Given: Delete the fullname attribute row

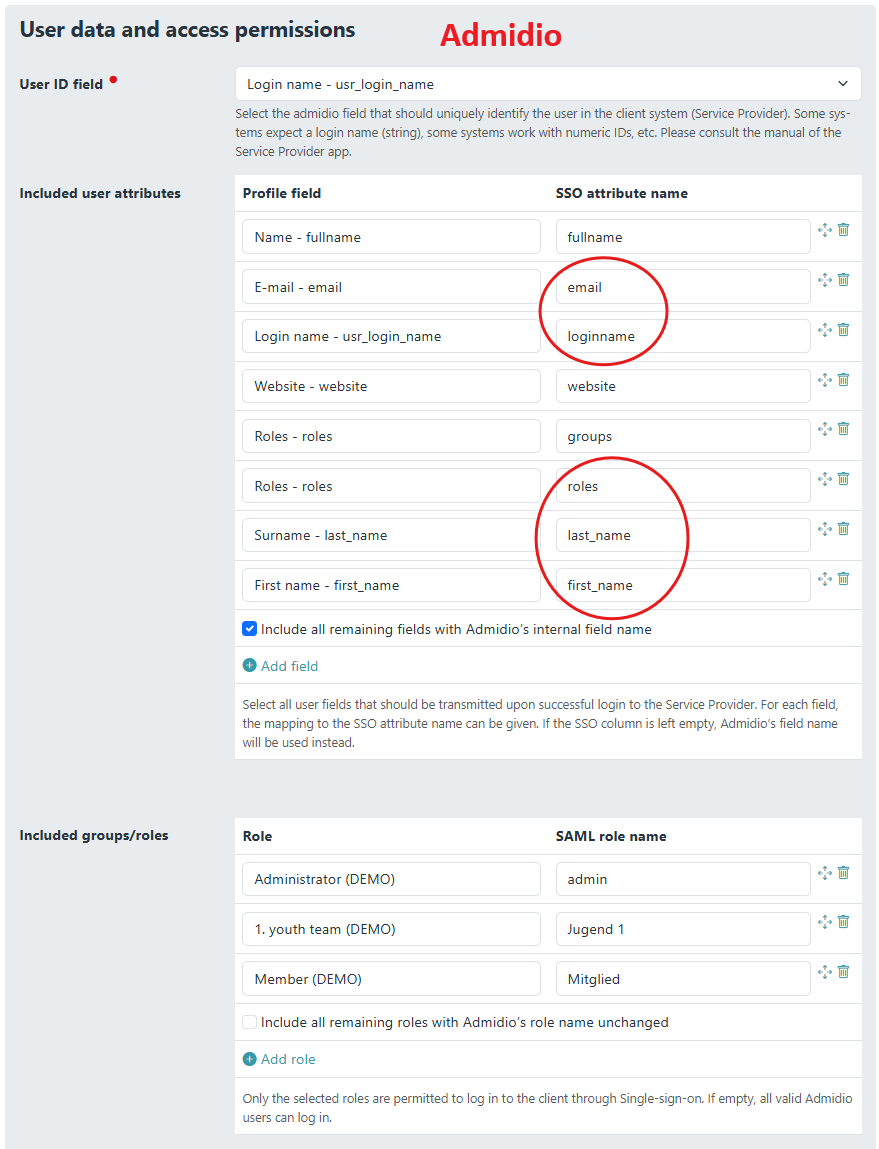Looking at the screenshot, I should pyautogui.click(x=843, y=230).
